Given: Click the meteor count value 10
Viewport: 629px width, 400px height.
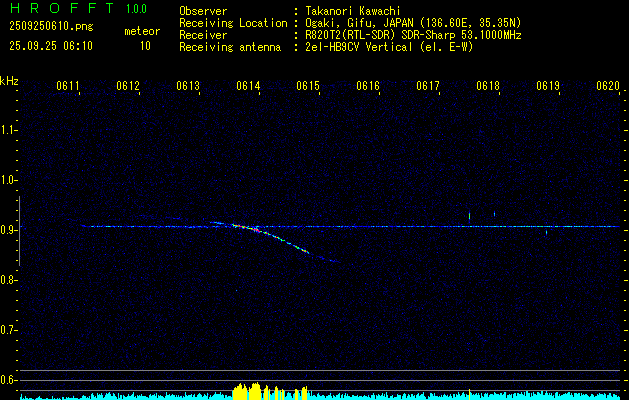Looking at the screenshot, I should 145,46.
